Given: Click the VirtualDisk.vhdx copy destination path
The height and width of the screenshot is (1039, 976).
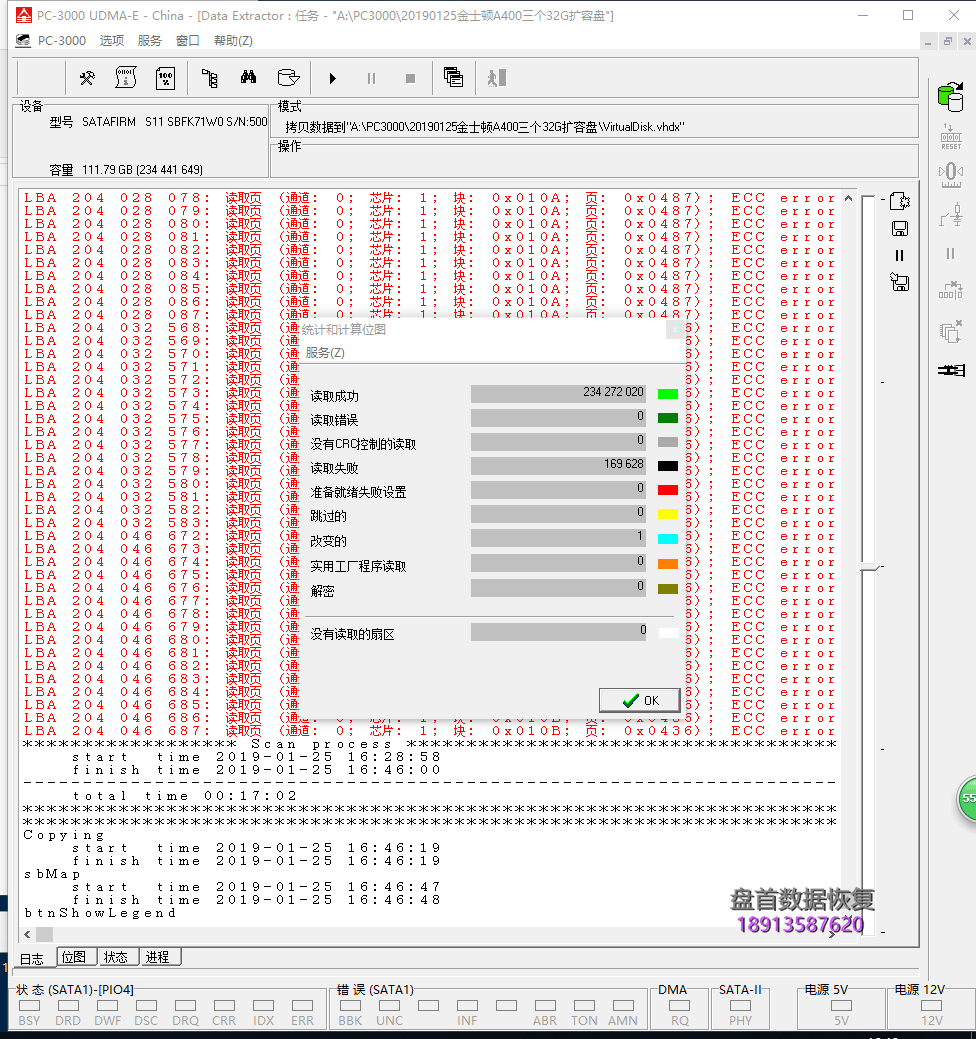Looking at the screenshot, I should point(484,127).
